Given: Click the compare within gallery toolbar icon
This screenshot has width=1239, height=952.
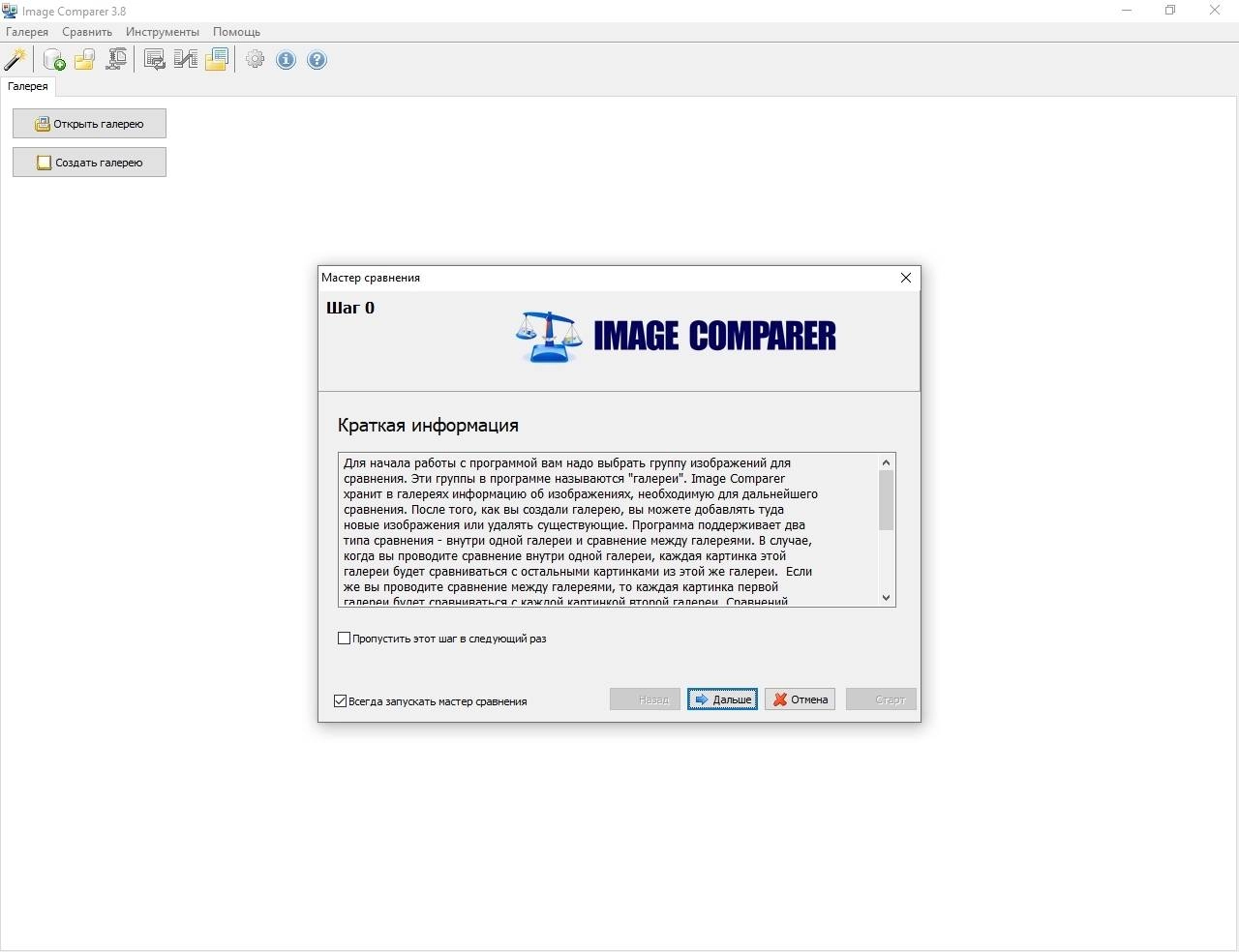Looking at the screenshot, I should click(x=154, y=60).
